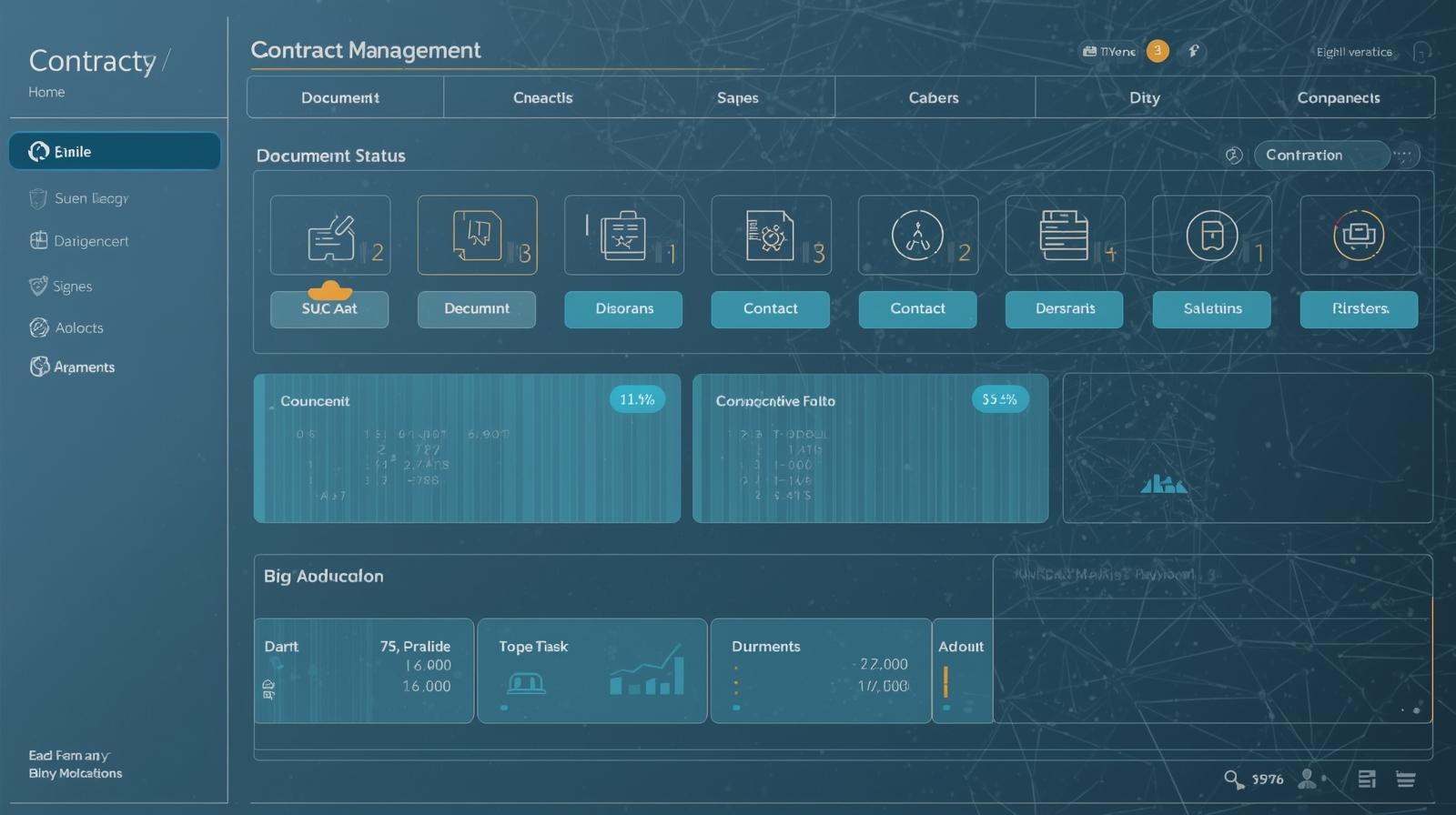
Task: Click the signing pen document icon tile
Action: point(330,236)
